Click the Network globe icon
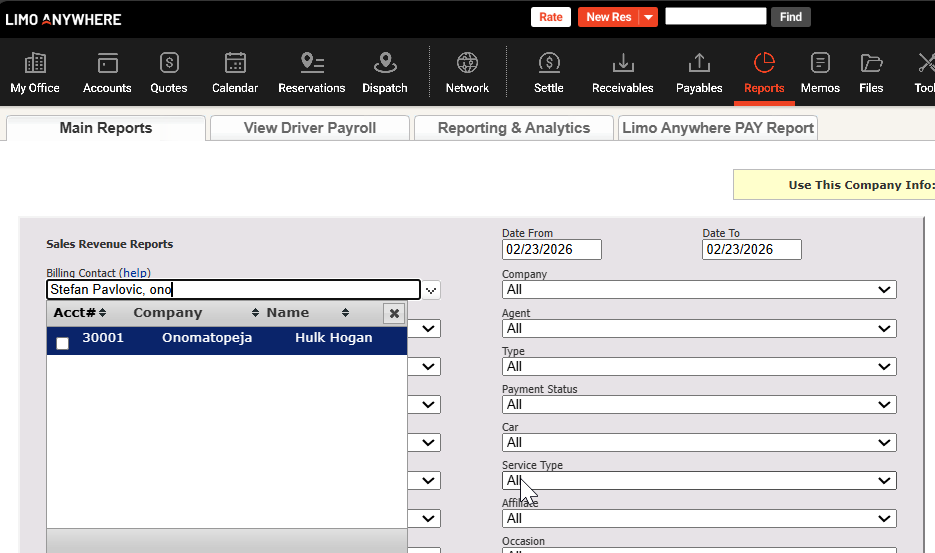The image size is (935, 553). coord(467,73)
